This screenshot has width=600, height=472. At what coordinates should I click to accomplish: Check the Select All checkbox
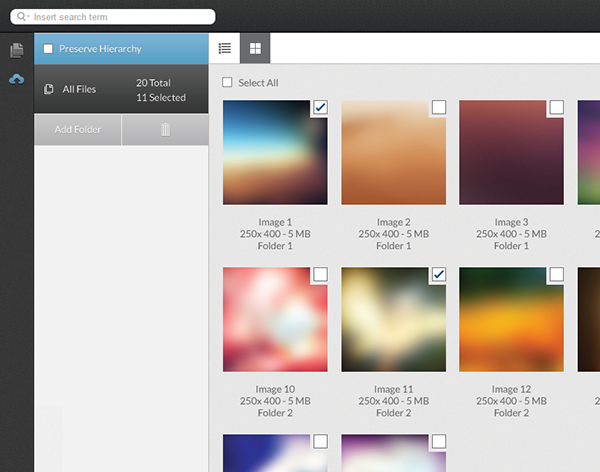click(x=227, y=82)
